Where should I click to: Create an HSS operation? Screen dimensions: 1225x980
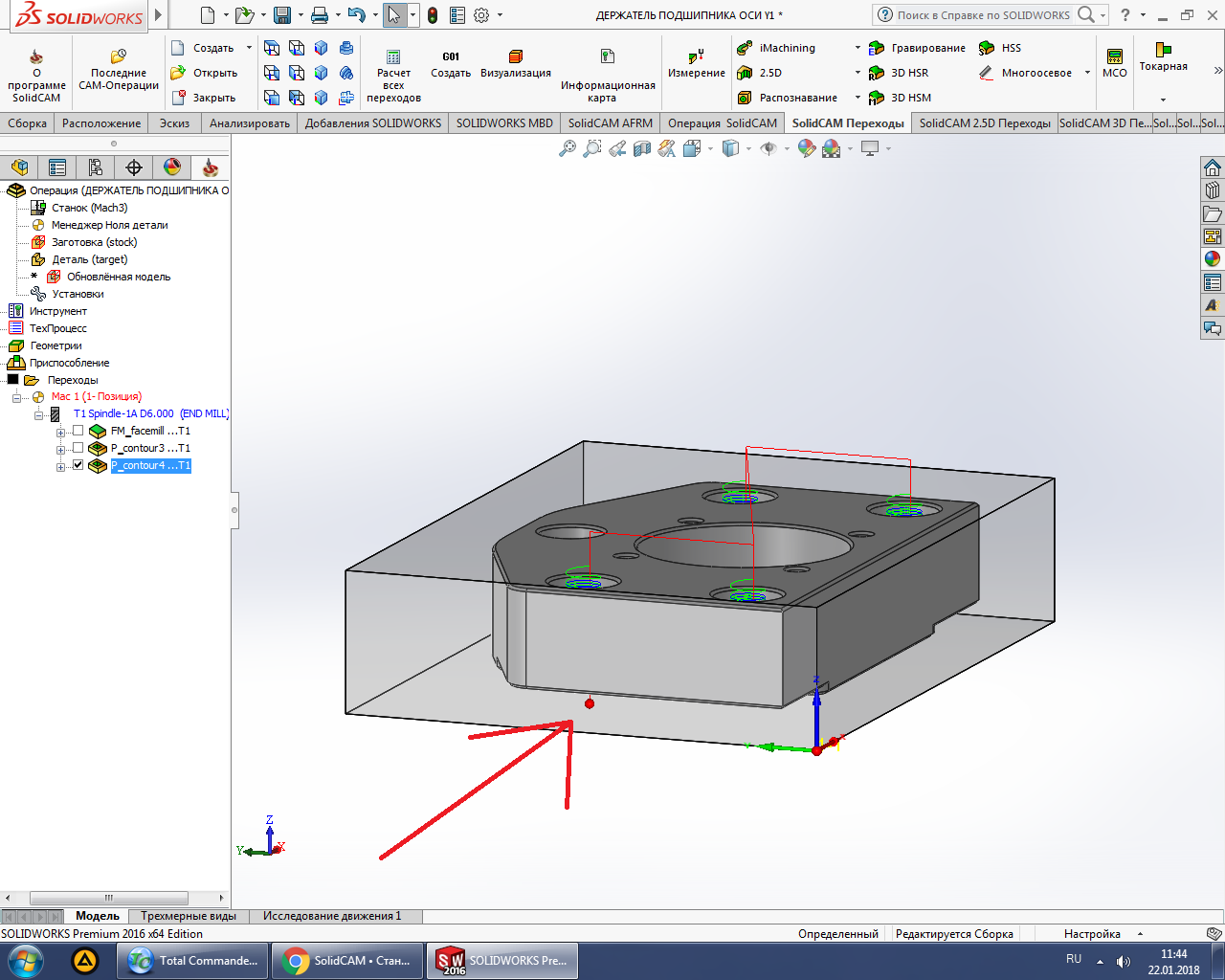pyautogui.click(x=1000, y=48)
